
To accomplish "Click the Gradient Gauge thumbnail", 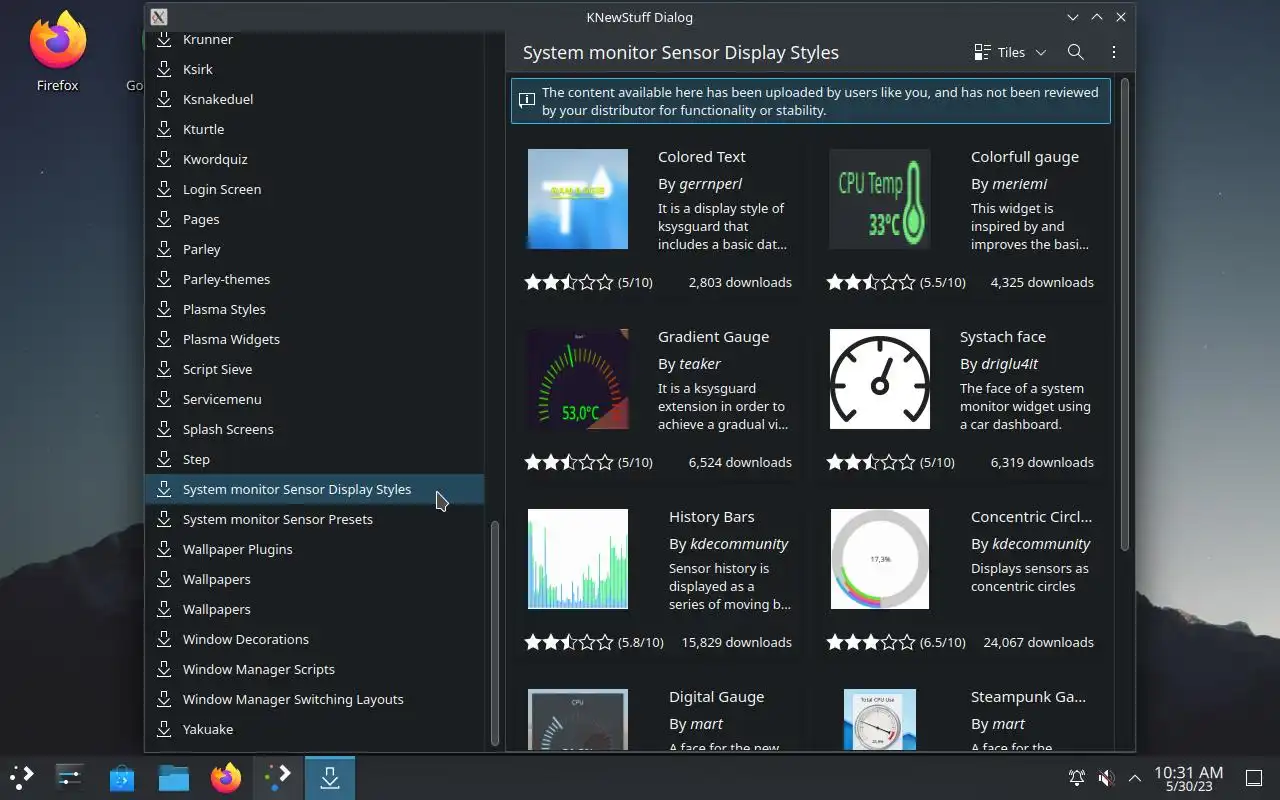I will tap(578, 379).
